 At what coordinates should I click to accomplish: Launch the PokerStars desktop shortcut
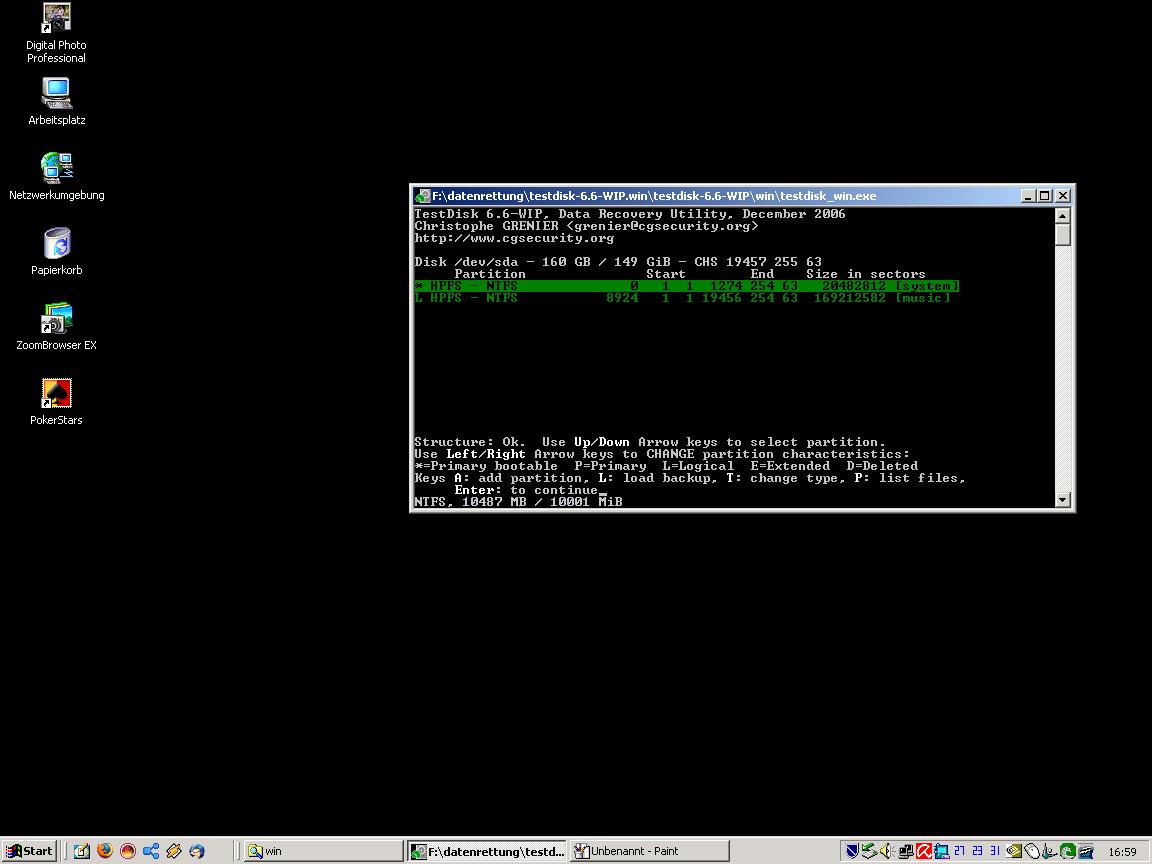(57, 401)
